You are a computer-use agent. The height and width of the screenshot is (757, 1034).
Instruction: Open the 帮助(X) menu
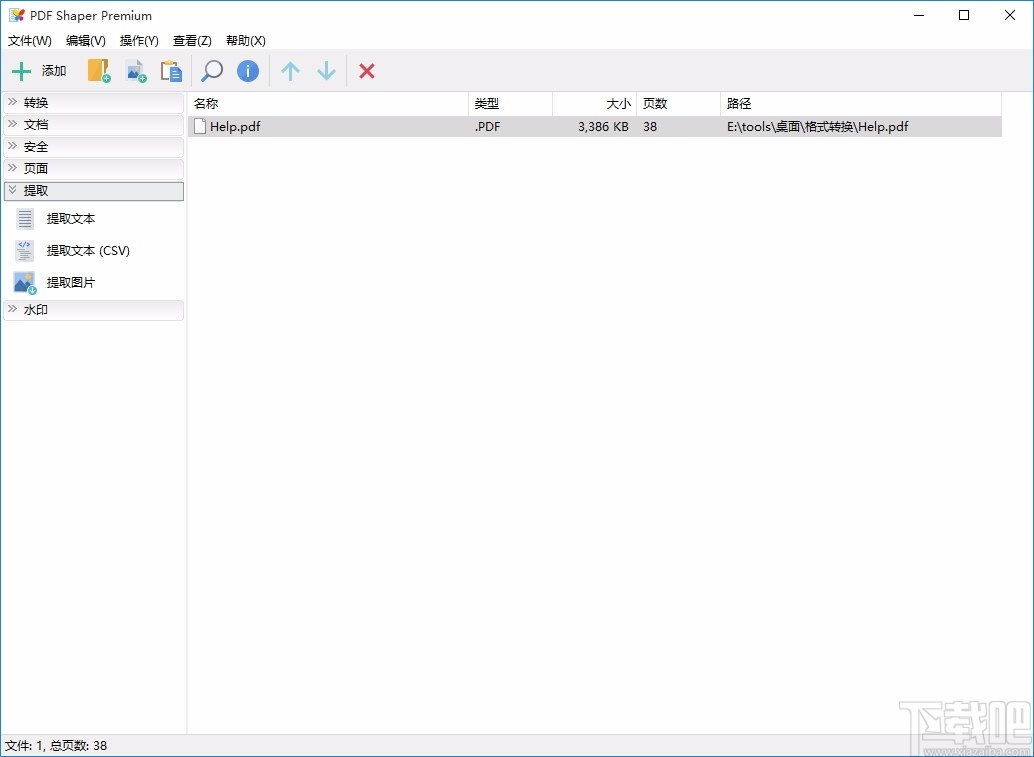click(x=245, y=41)
